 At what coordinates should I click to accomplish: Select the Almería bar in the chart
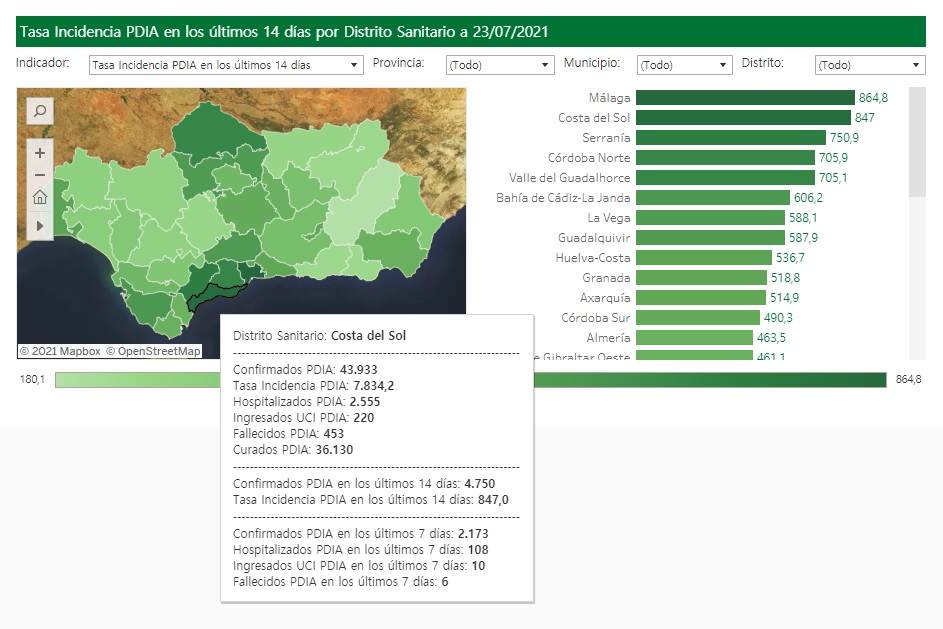pos(694,337)
